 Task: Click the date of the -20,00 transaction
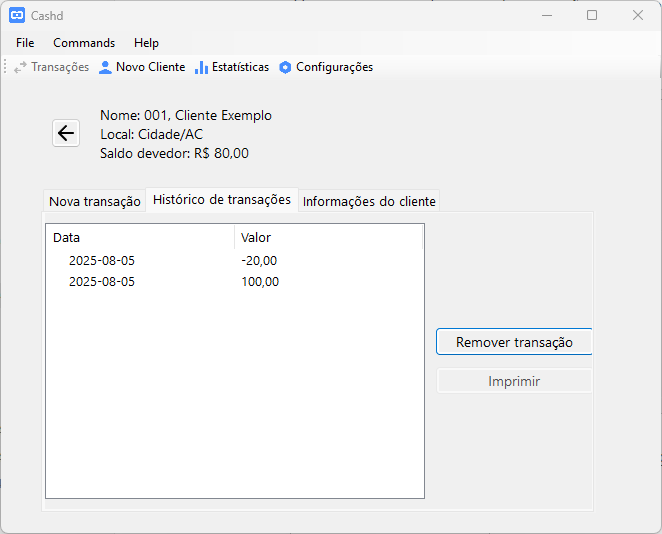click(102, 261)
